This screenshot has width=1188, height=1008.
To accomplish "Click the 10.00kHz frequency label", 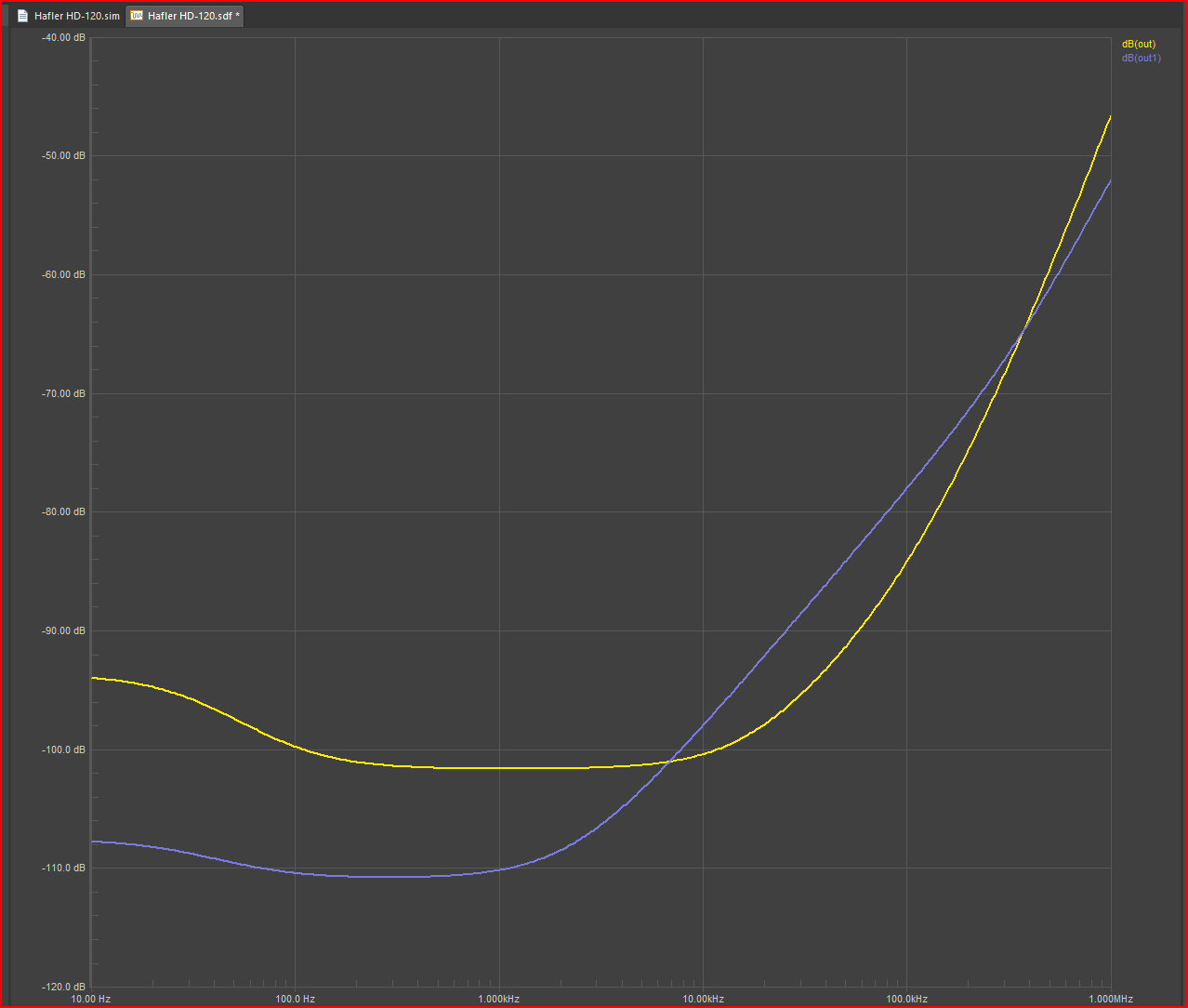I will point(703,999).
